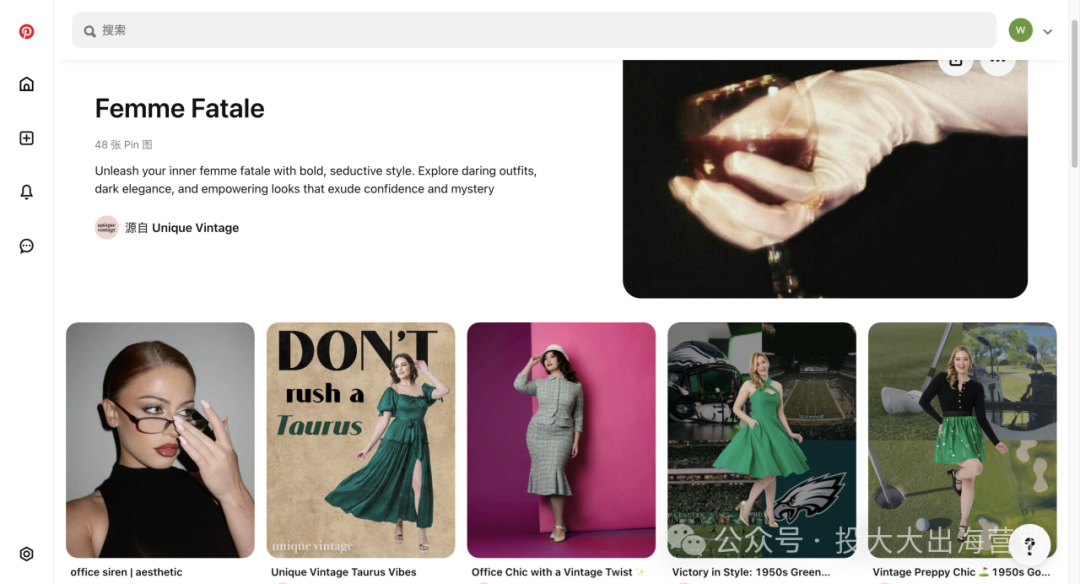The image size is (1080, 584).
Task: Open the Office Chic with Vintage Twist pin
Action: (x=561, y=439)
